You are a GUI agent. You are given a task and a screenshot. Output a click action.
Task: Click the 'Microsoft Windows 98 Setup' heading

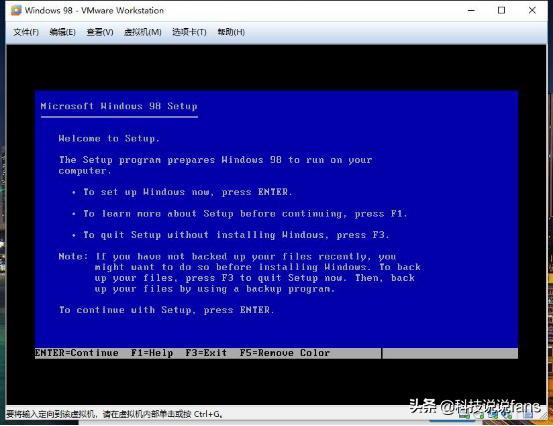pyautogui.click(x=119, y=106)
